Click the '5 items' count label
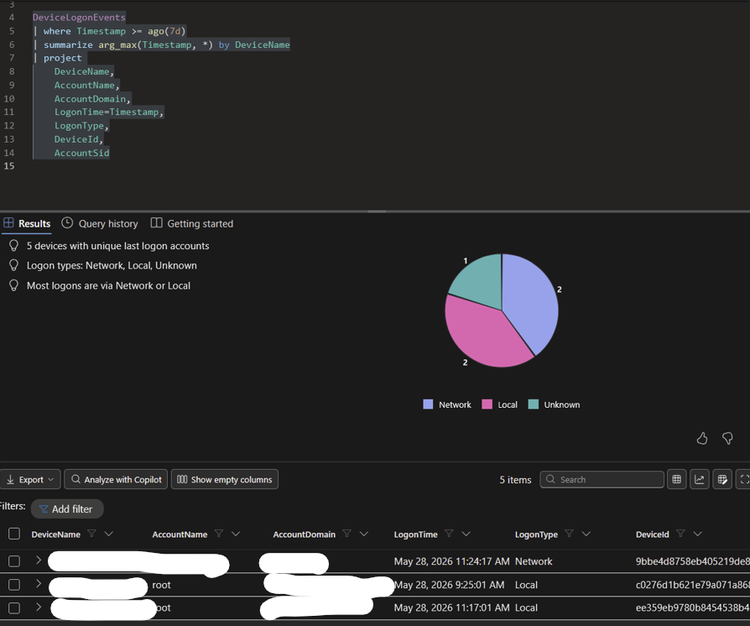 pos(515,479)
